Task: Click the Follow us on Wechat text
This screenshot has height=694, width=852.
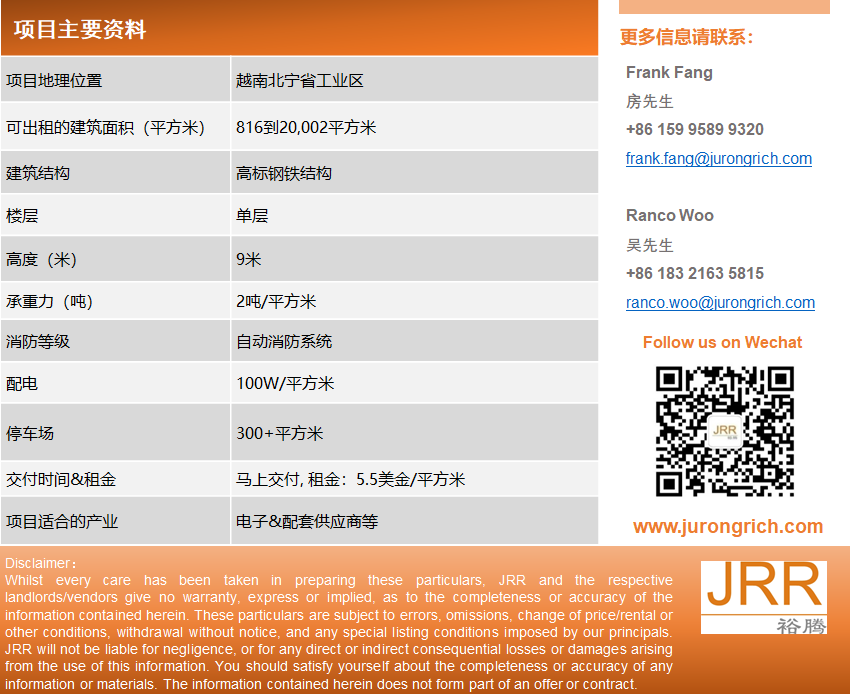Action: pyautogui.click(x=722, y=342)
